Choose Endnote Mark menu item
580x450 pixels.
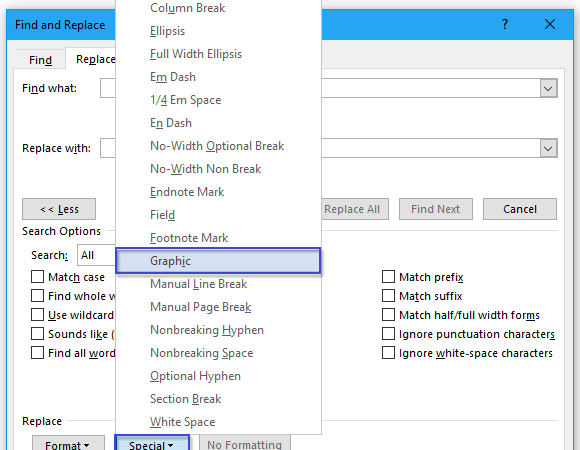pyautogui.click(x=218, y=192)
